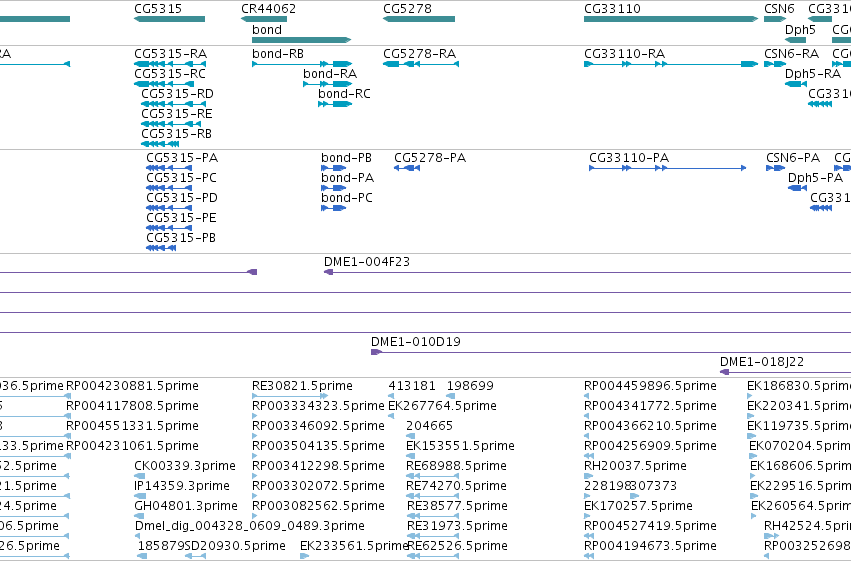Image resolution: width=851 pixels, height=561 pixels.
Task: Click EST RP004230881.5prime
Action: [132, 386]
